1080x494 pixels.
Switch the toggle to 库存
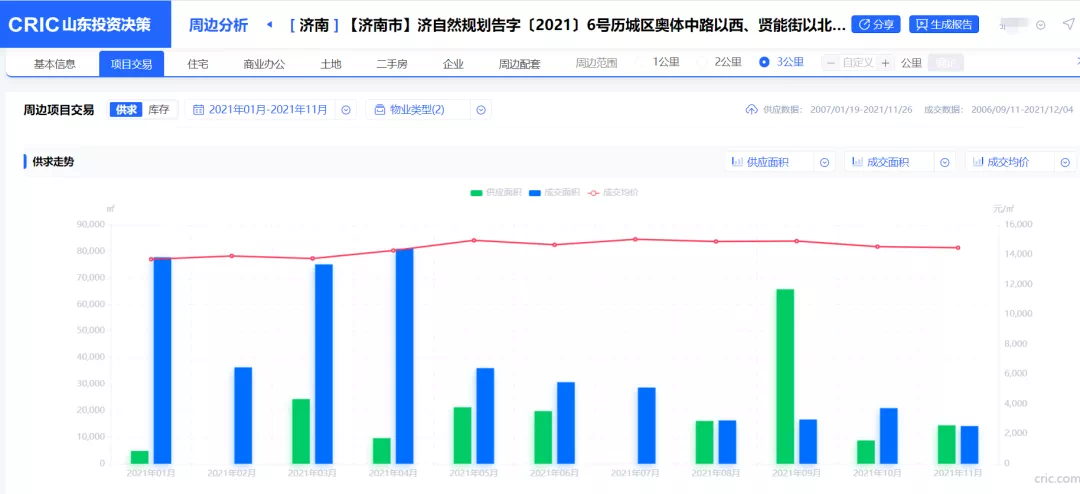pos(159,110)
